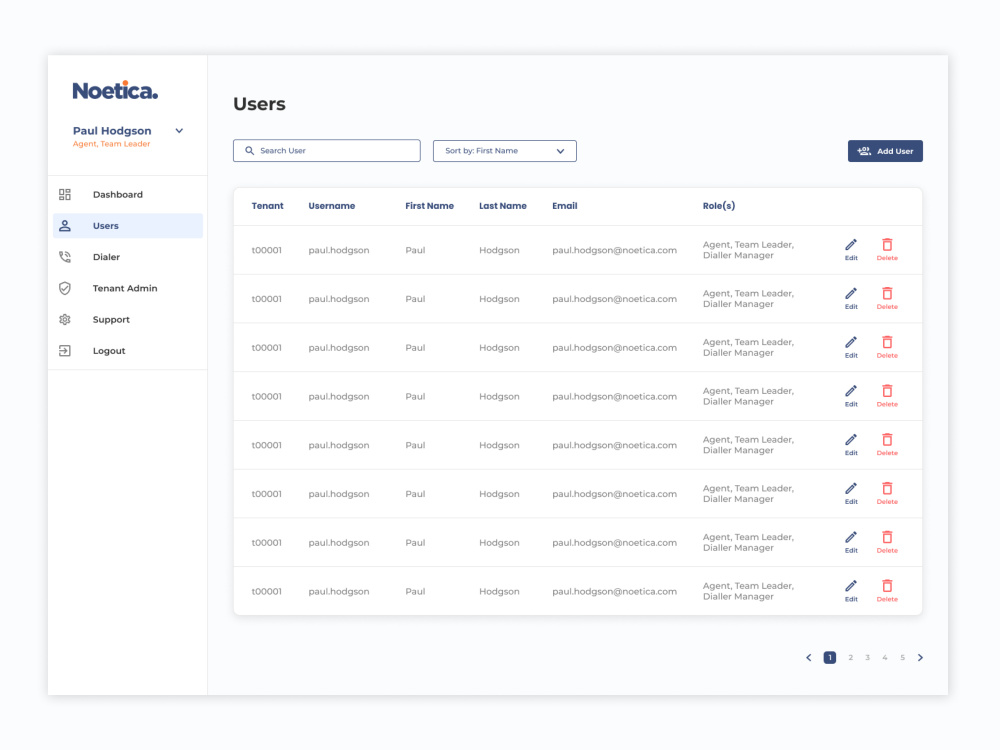Click the Add User button
Image resolution: width=1000 pixels, height=750 pixels.
[x=885, y=151]
